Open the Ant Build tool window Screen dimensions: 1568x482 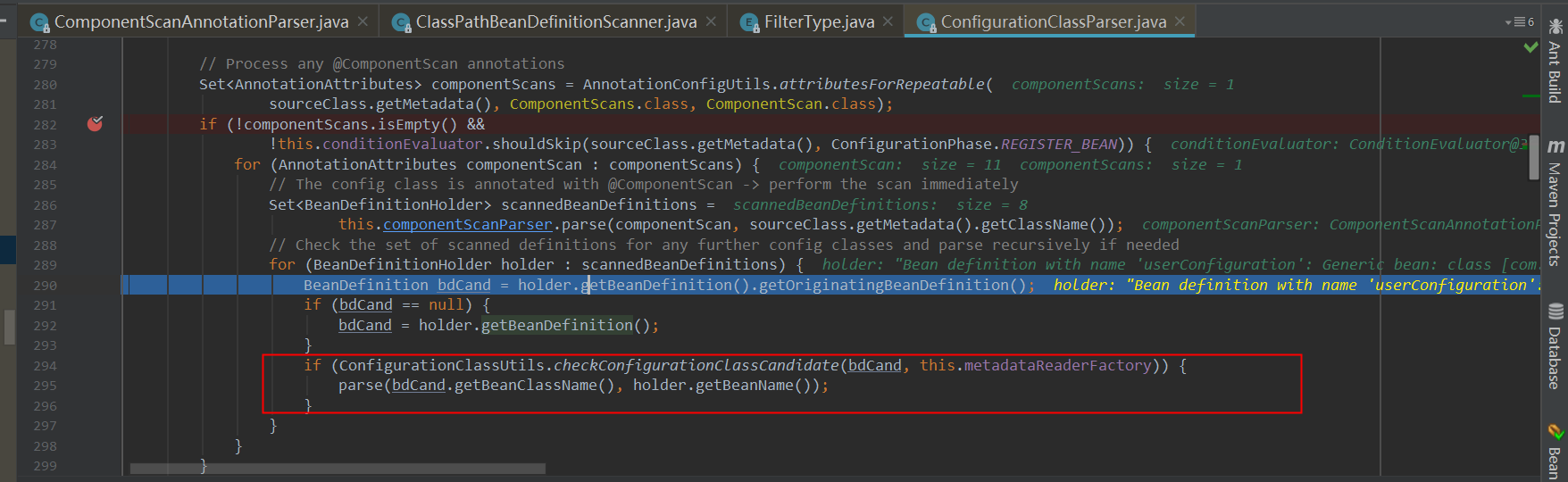[1555, 61]
